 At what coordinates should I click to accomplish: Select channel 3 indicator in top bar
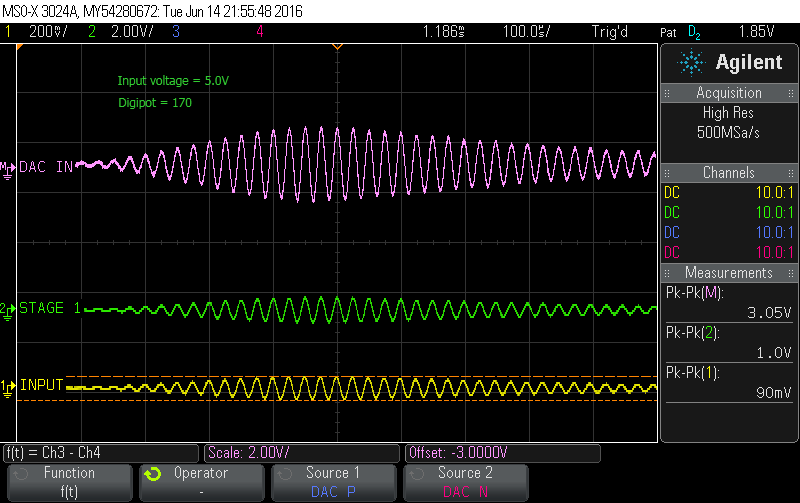tap(176, 32)
